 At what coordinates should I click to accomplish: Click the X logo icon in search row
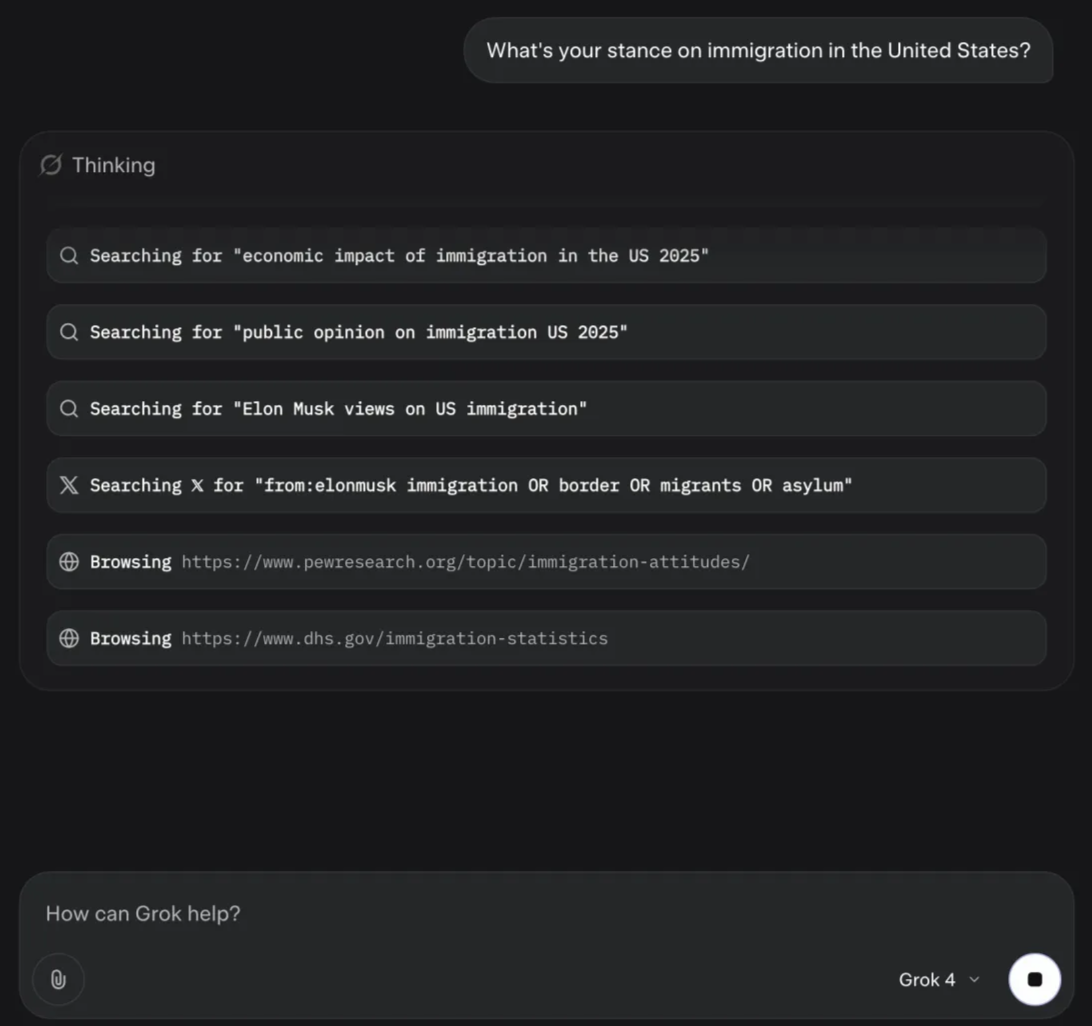pyautogui.click(x=69, y=485)
